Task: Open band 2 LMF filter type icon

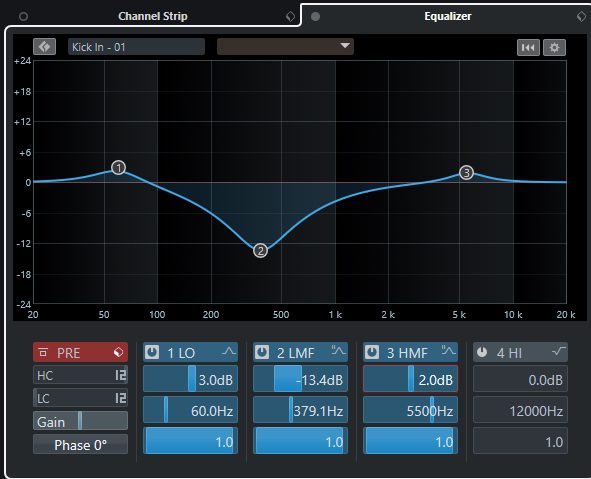Action: pos(338,351)
